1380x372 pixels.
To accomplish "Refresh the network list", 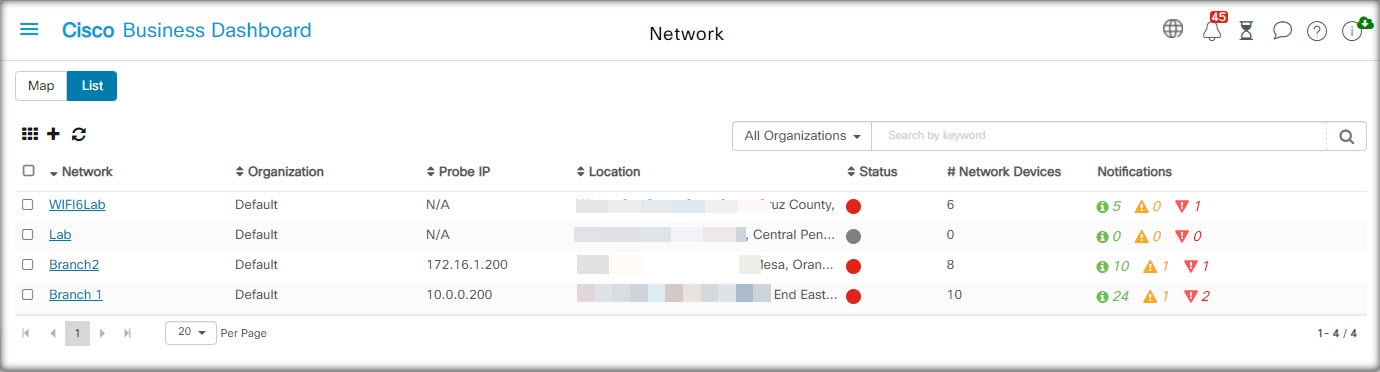I will click(79, 134).
